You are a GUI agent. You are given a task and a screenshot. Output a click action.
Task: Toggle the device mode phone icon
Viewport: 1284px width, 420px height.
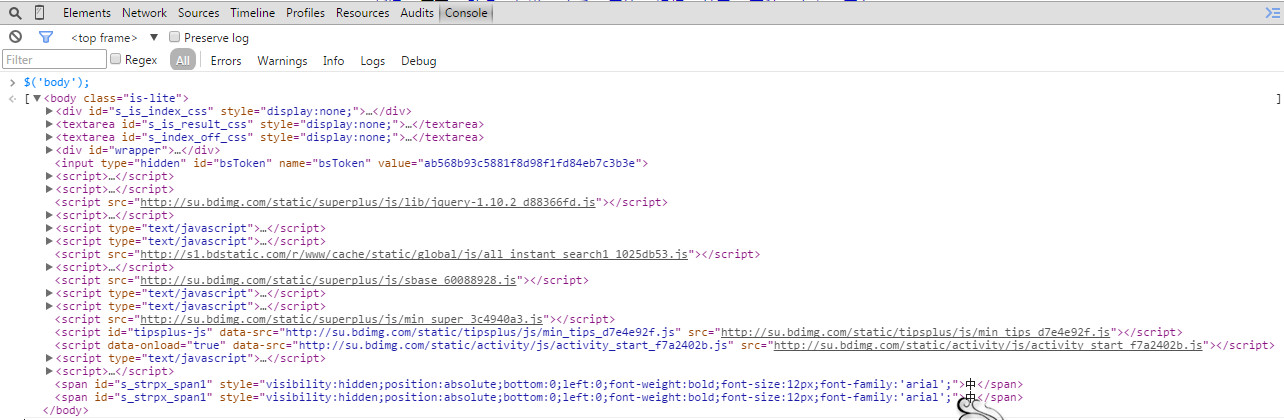pos(39,13)
